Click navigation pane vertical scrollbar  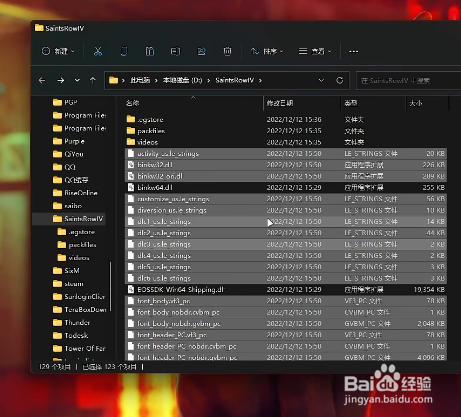click(x=110, y=287)
